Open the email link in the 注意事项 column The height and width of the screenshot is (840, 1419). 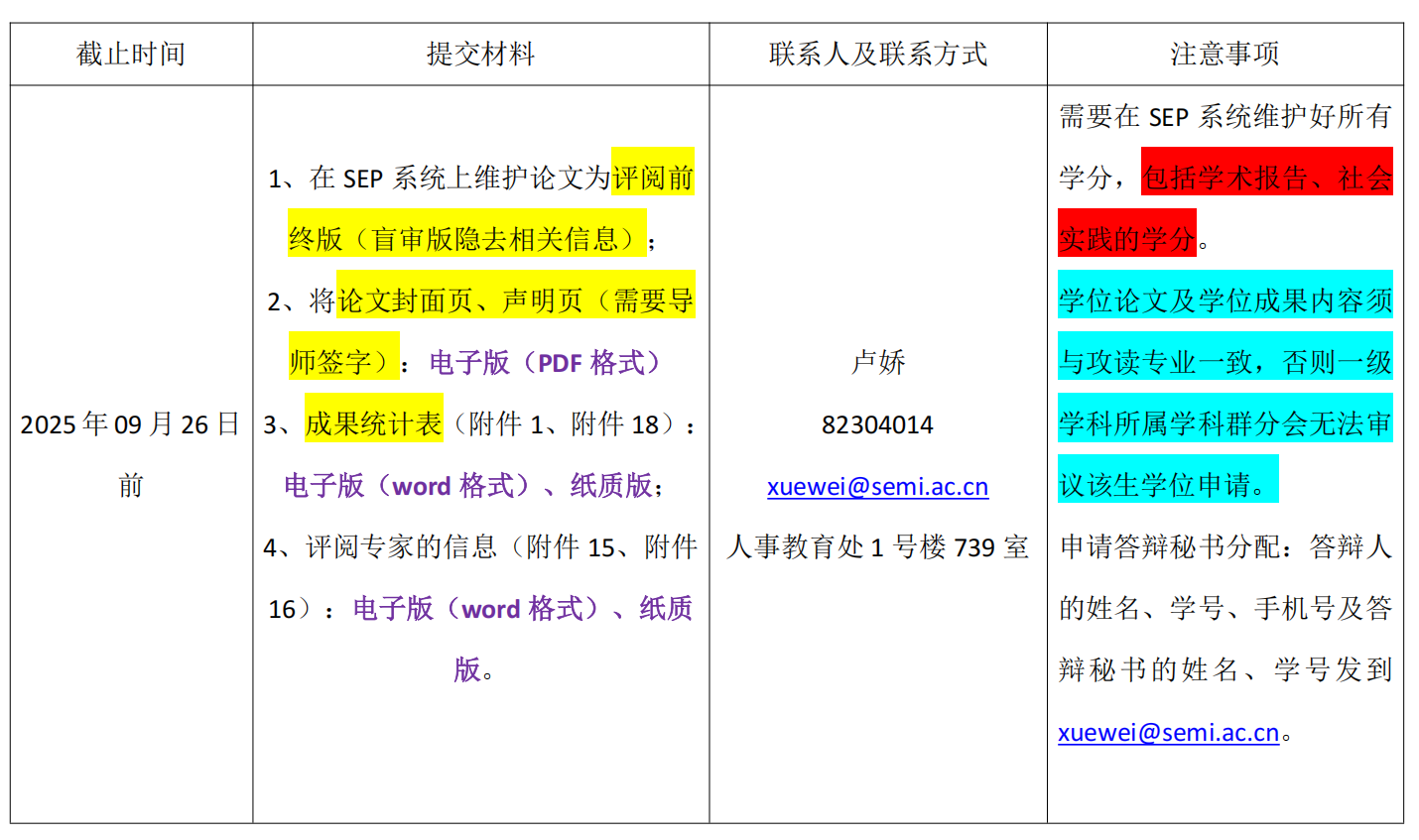[1168, 733]
